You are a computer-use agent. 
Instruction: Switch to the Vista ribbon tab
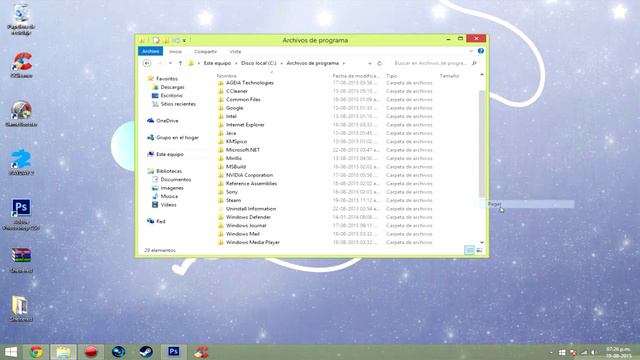(x=235, y=51)
